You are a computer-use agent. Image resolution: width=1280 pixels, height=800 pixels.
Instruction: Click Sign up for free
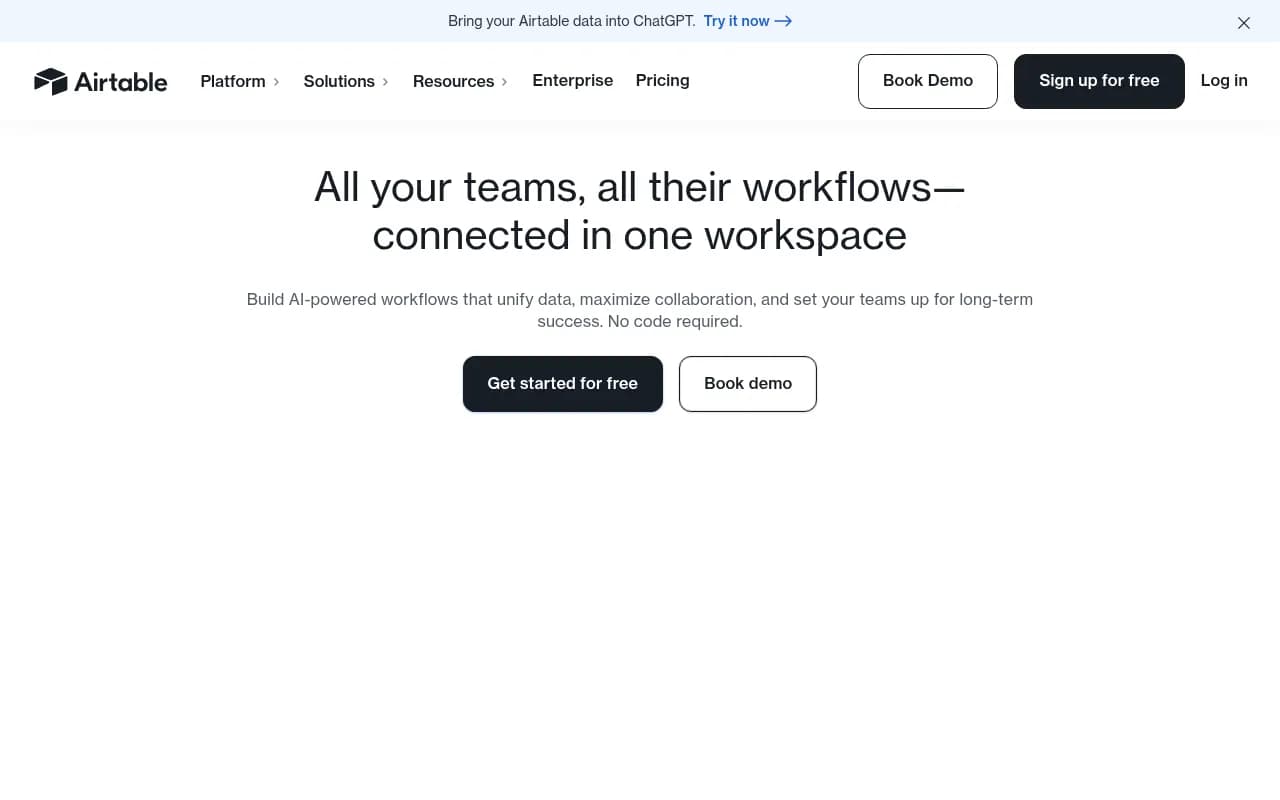click(x=1099, y=81)
